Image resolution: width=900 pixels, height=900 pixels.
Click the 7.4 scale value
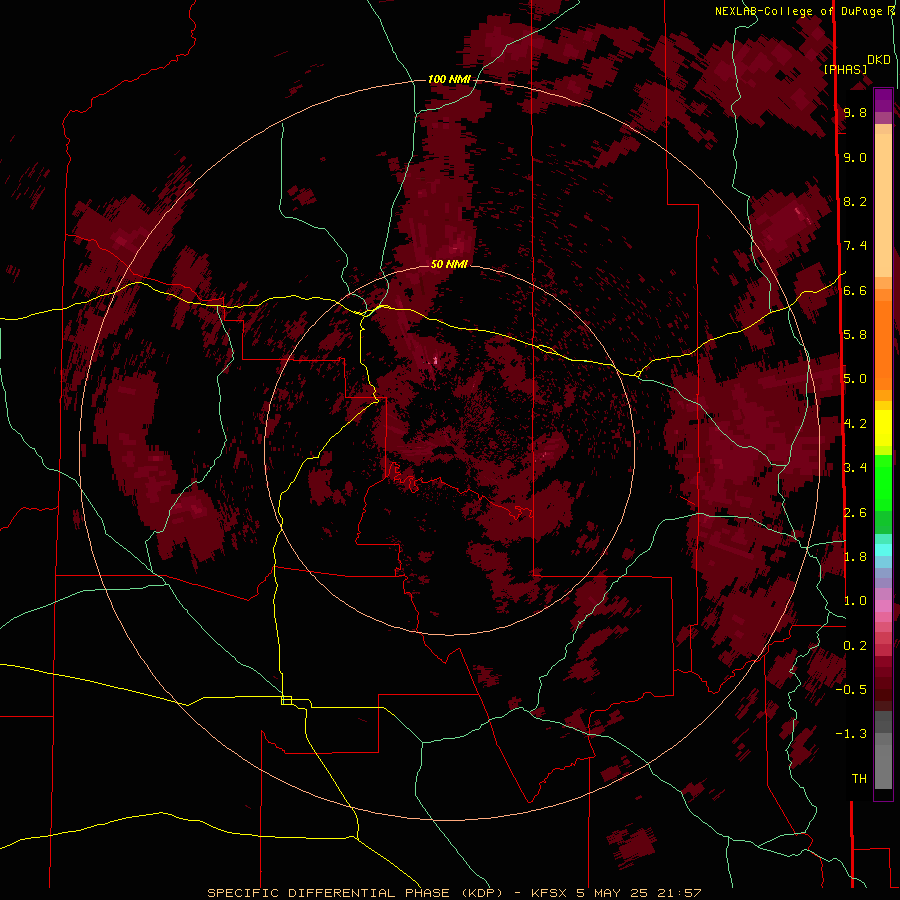pyautogui.click(x=855, y=246)
